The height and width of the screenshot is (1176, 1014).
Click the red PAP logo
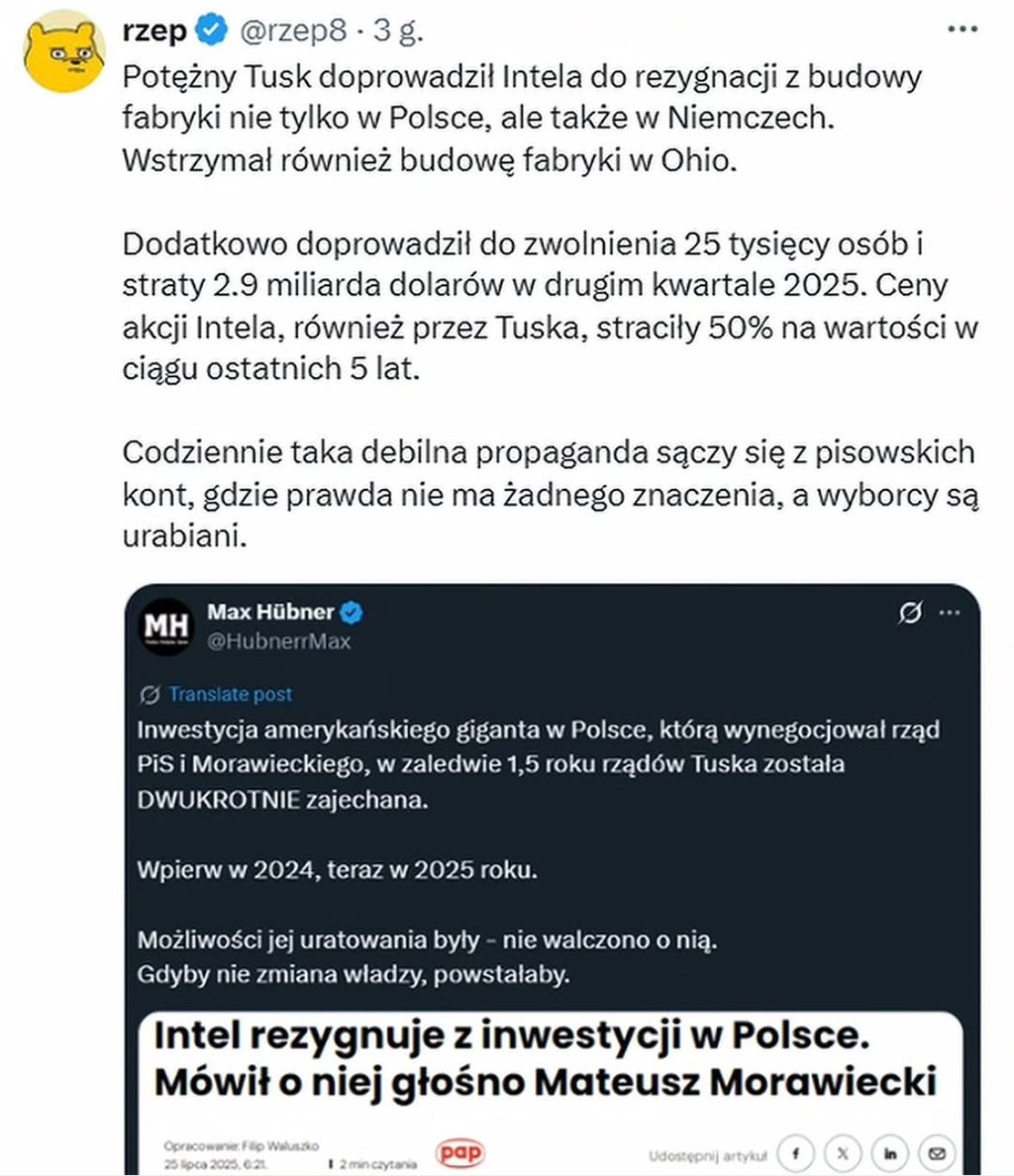click(x=460, y=1152)
